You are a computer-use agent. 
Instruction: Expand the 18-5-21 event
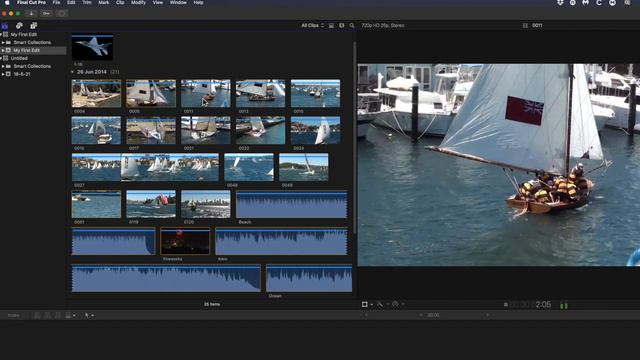click(x=3, y=74)
